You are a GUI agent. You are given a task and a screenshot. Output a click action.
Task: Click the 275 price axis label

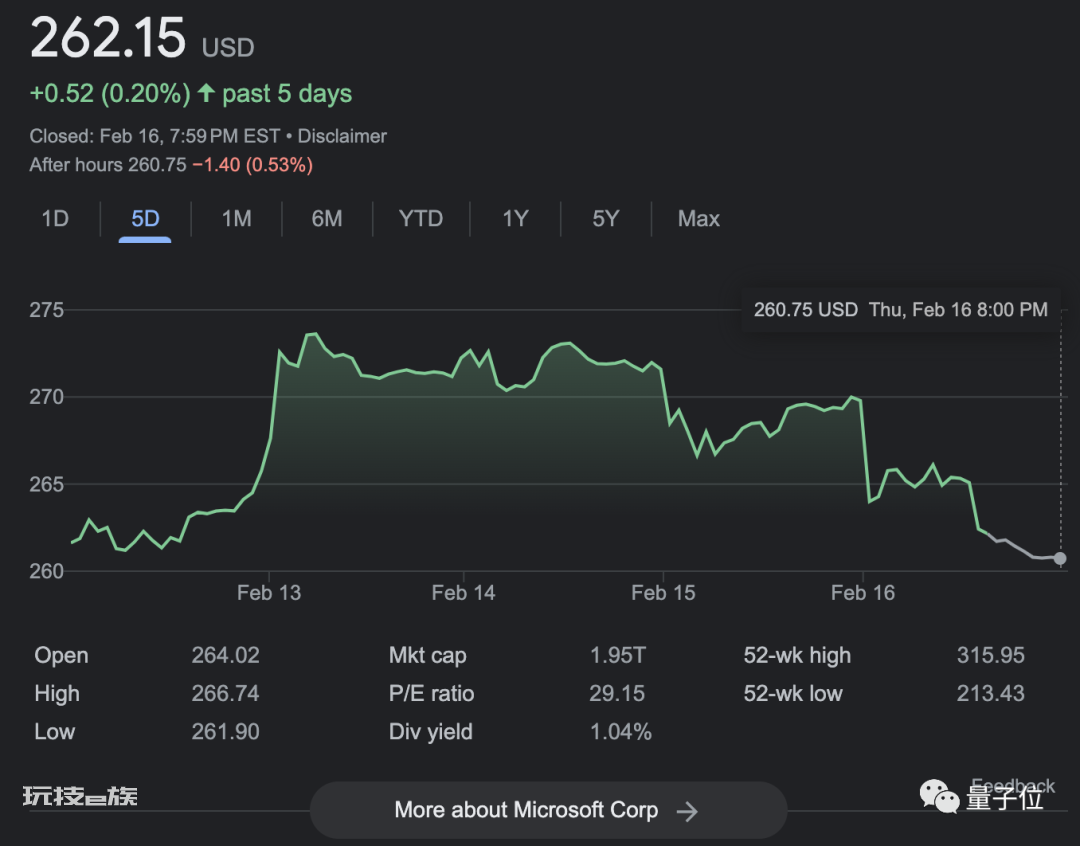point(46,309)
